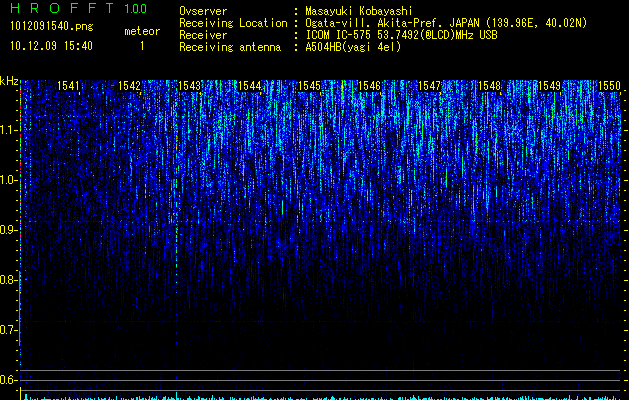Screen dimensions: 629x400
Task: Click the kHz axis unit label
Action: pyautogui.click(x=9, y=81)
